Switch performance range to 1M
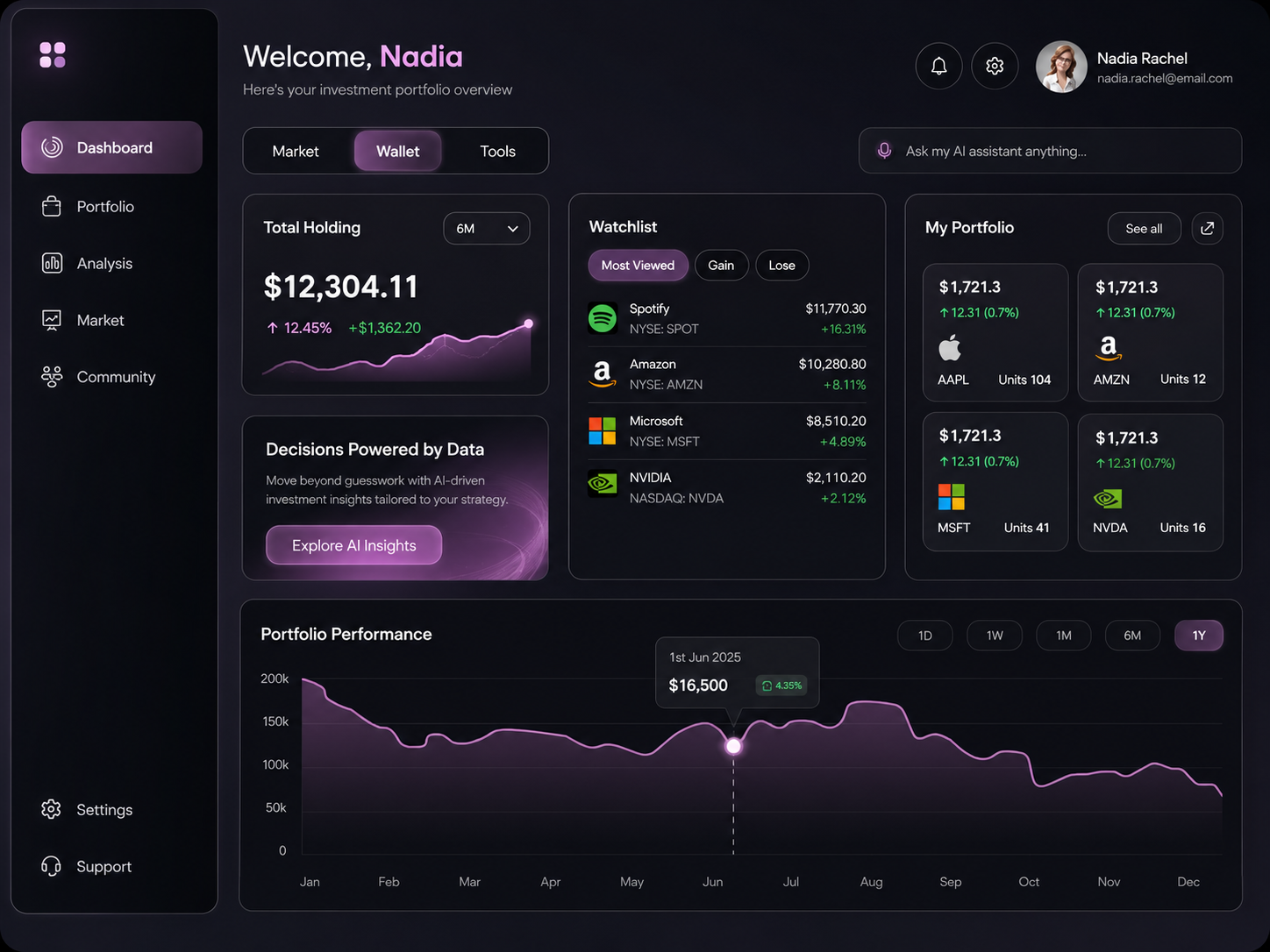Image resolution: width=1270 pixels, height=952 pixels. pos(1064,636)
